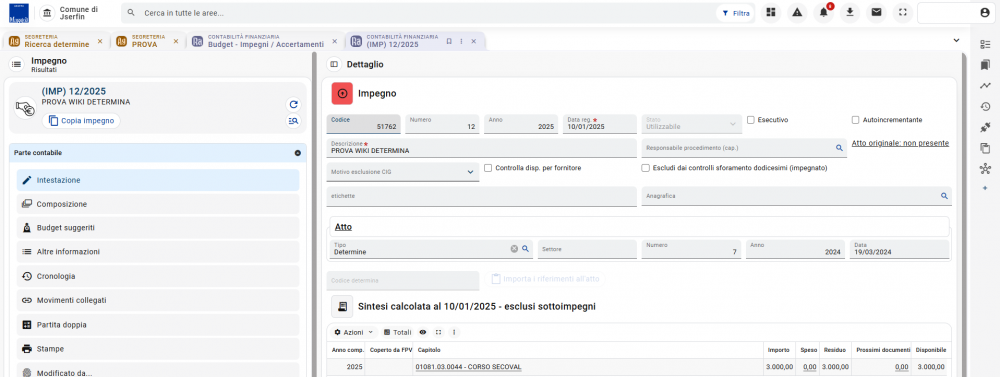Open the plug connection icon in right sidebar
This screenshot has width=1000, height=377.
(985, 128)
